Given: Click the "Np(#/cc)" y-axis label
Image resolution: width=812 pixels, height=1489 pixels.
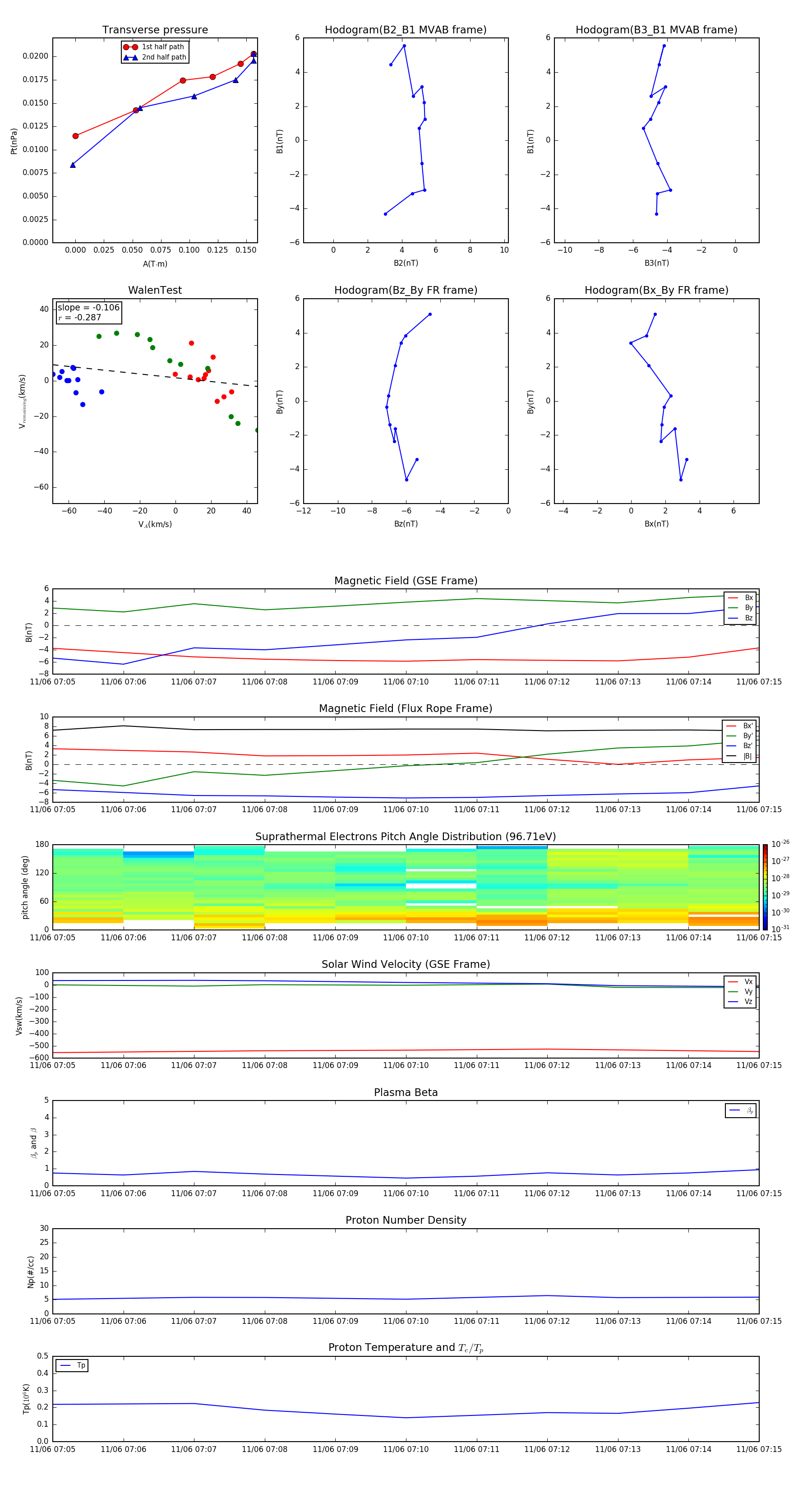Looking at the screenshot, I should [31, 1272].
